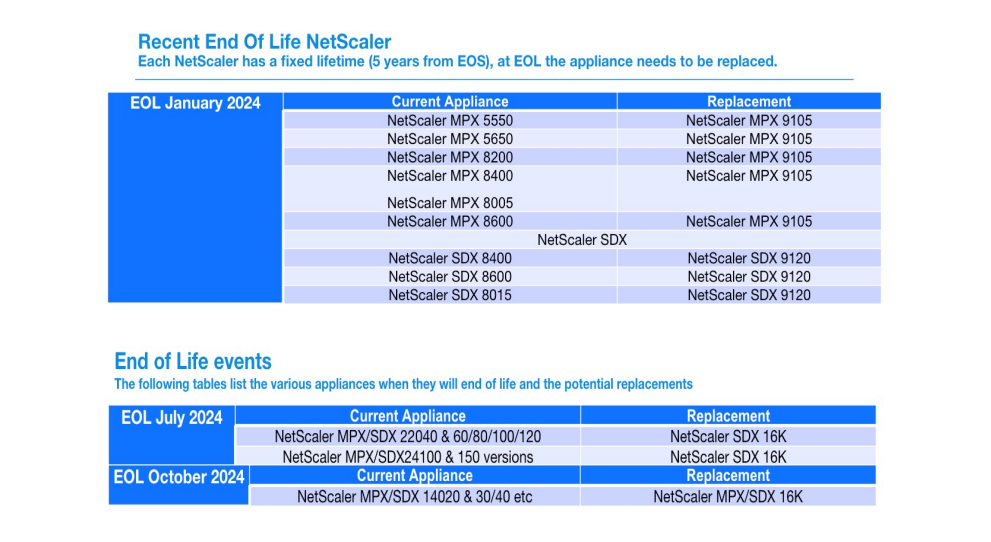Select the NetScaler SDX 8600 appliance cell
The image size is (991, 542).
(x=450, y=276)
